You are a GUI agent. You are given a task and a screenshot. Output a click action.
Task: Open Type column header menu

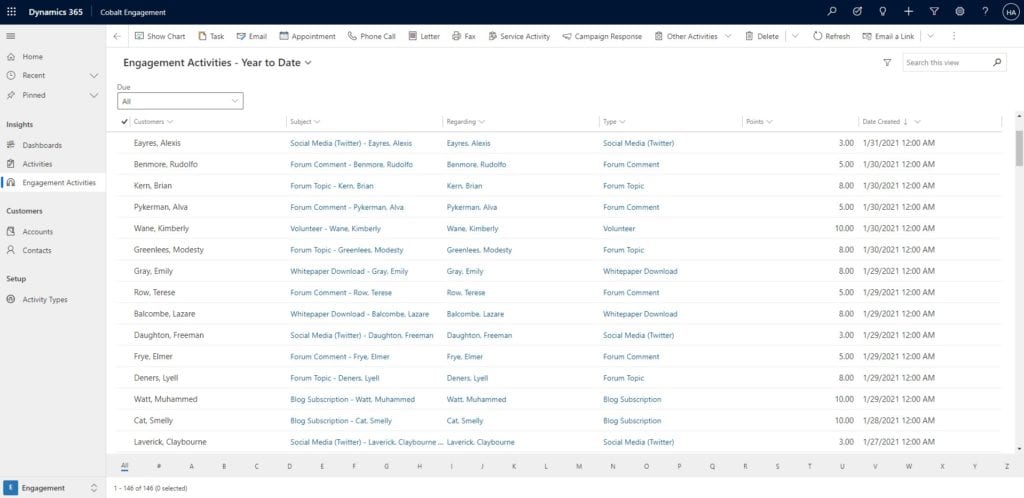(615, 121)
